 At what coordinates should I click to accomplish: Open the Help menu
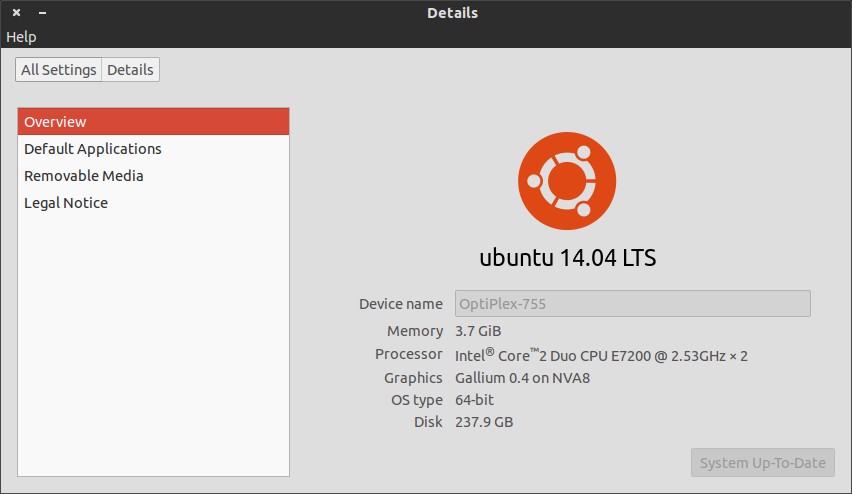21,37
